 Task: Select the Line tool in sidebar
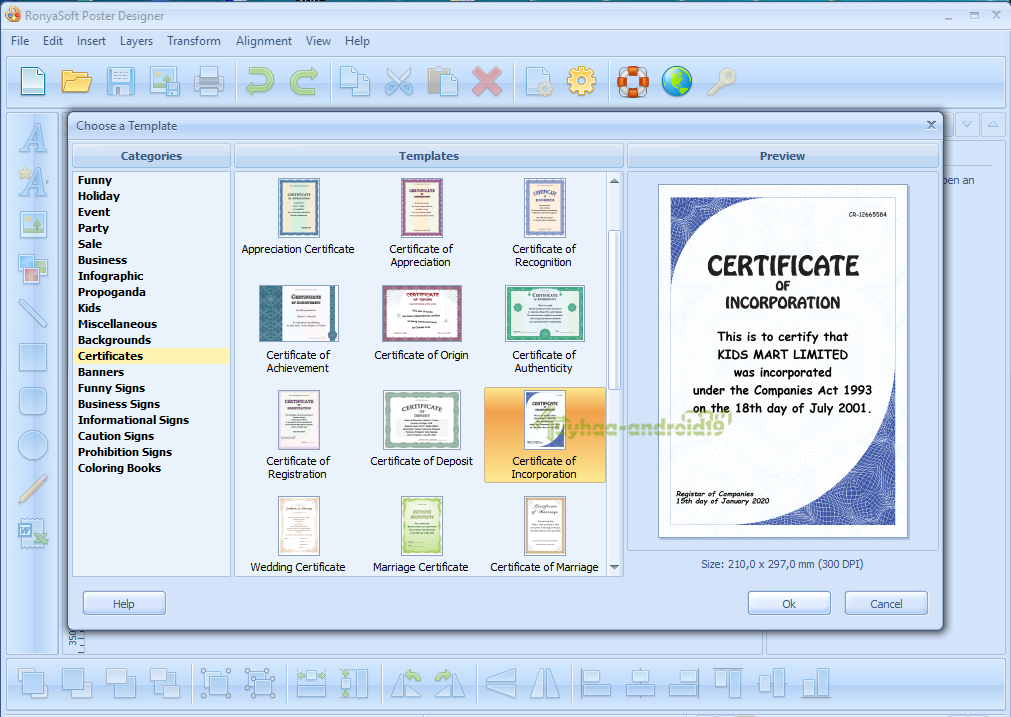click(33, 313)
